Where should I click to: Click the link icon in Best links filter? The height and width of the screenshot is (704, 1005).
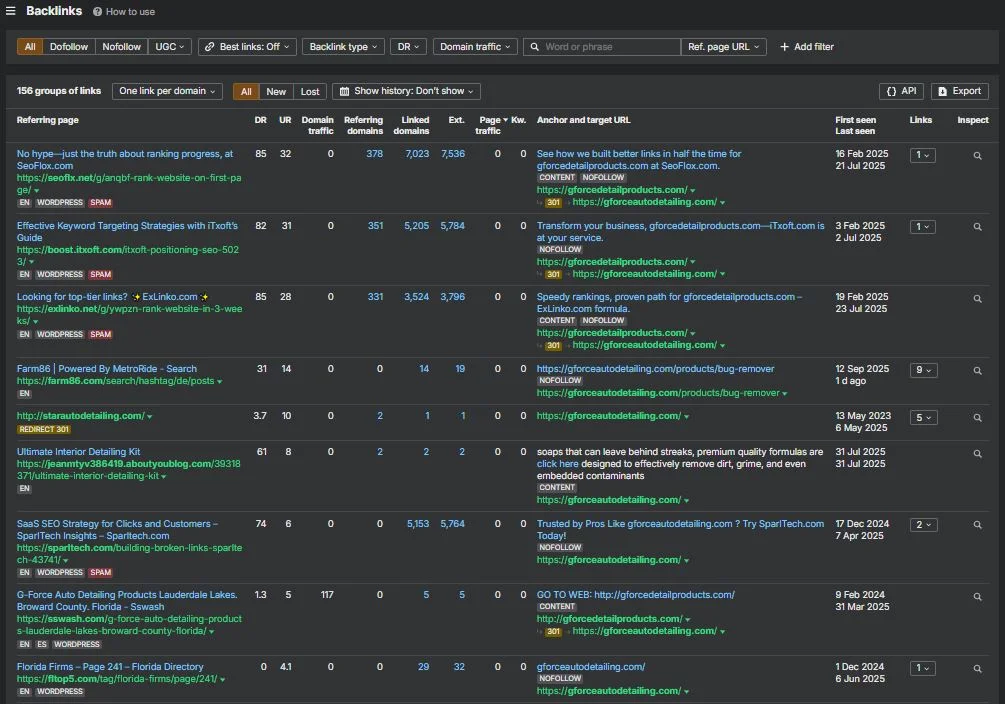point(210,47)
